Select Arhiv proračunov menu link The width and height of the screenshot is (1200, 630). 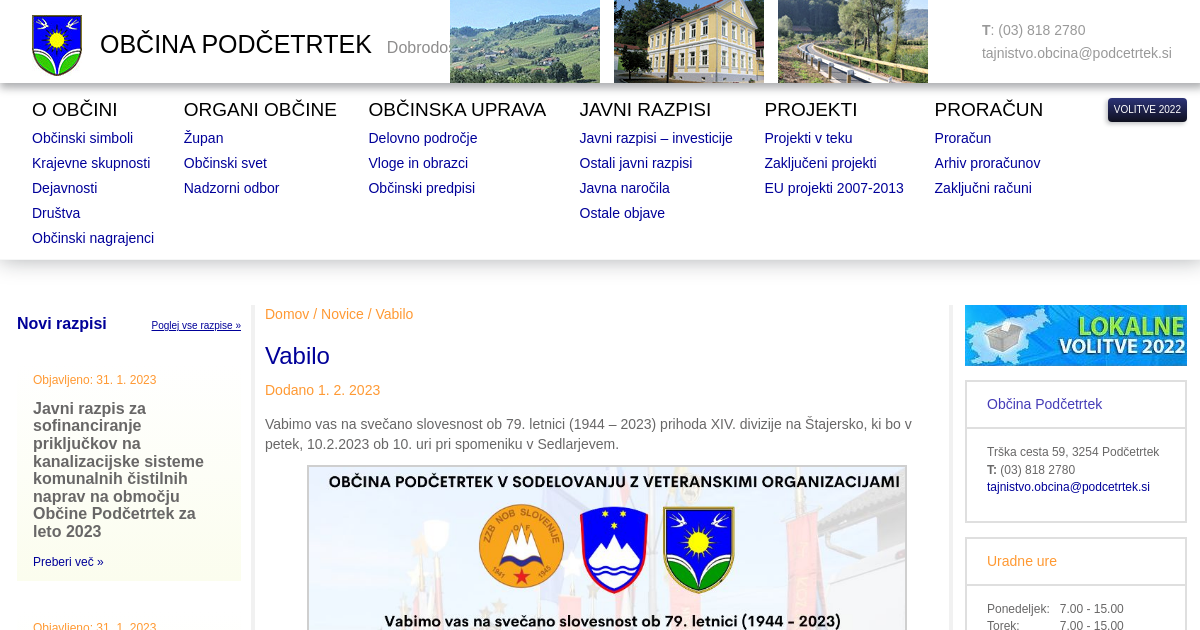[987, 163]
